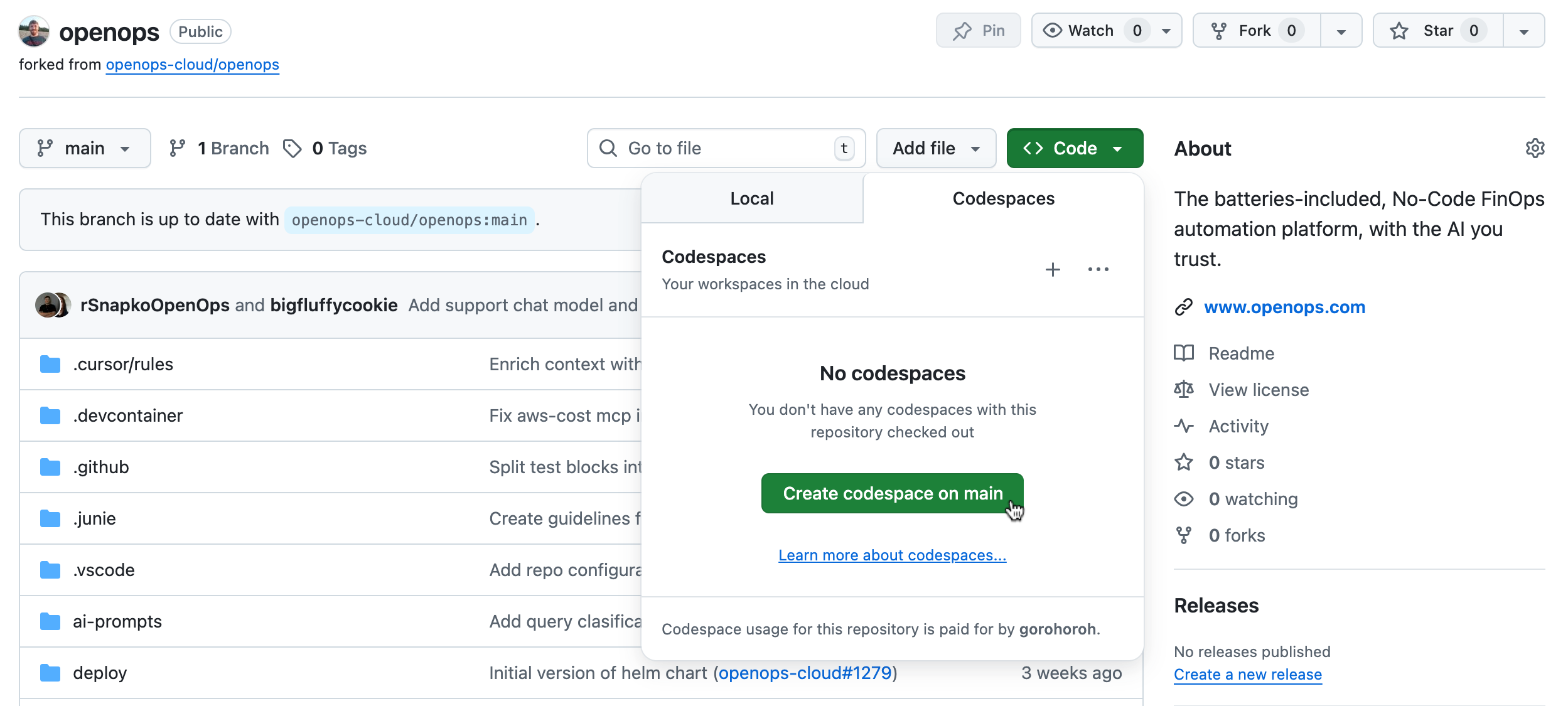Screen dimensions: 1568x706
Task: Click the branch icon beside "1 Branch"
Action: 178,148
